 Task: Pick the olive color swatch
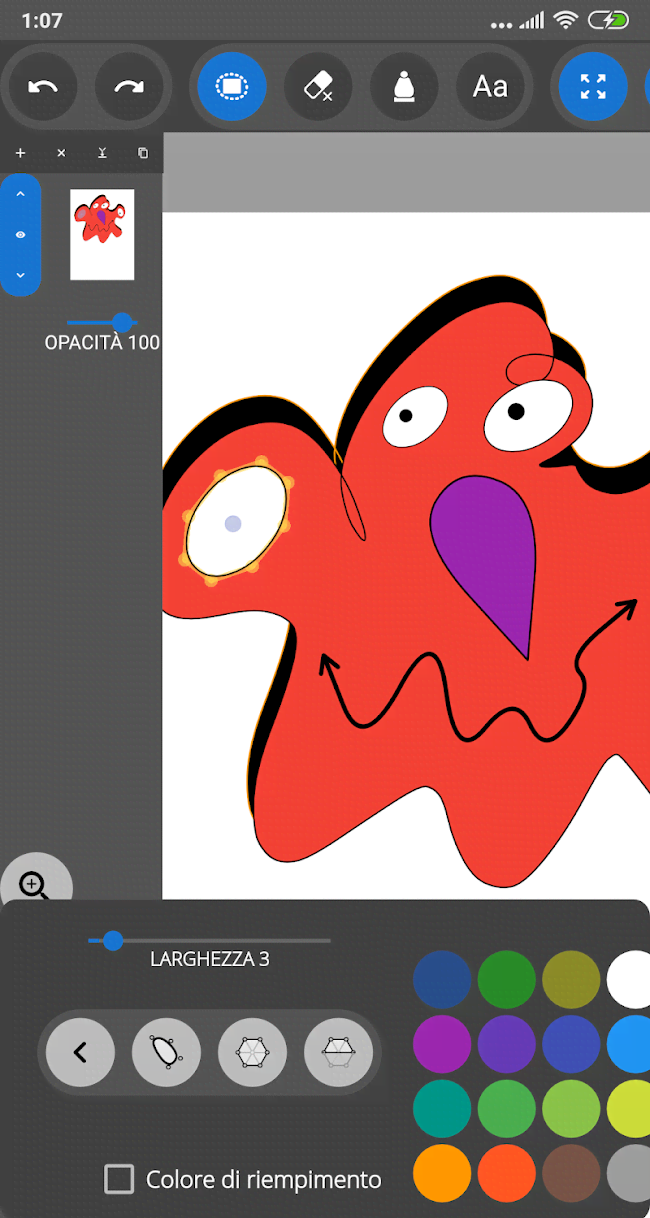[571, 979]
